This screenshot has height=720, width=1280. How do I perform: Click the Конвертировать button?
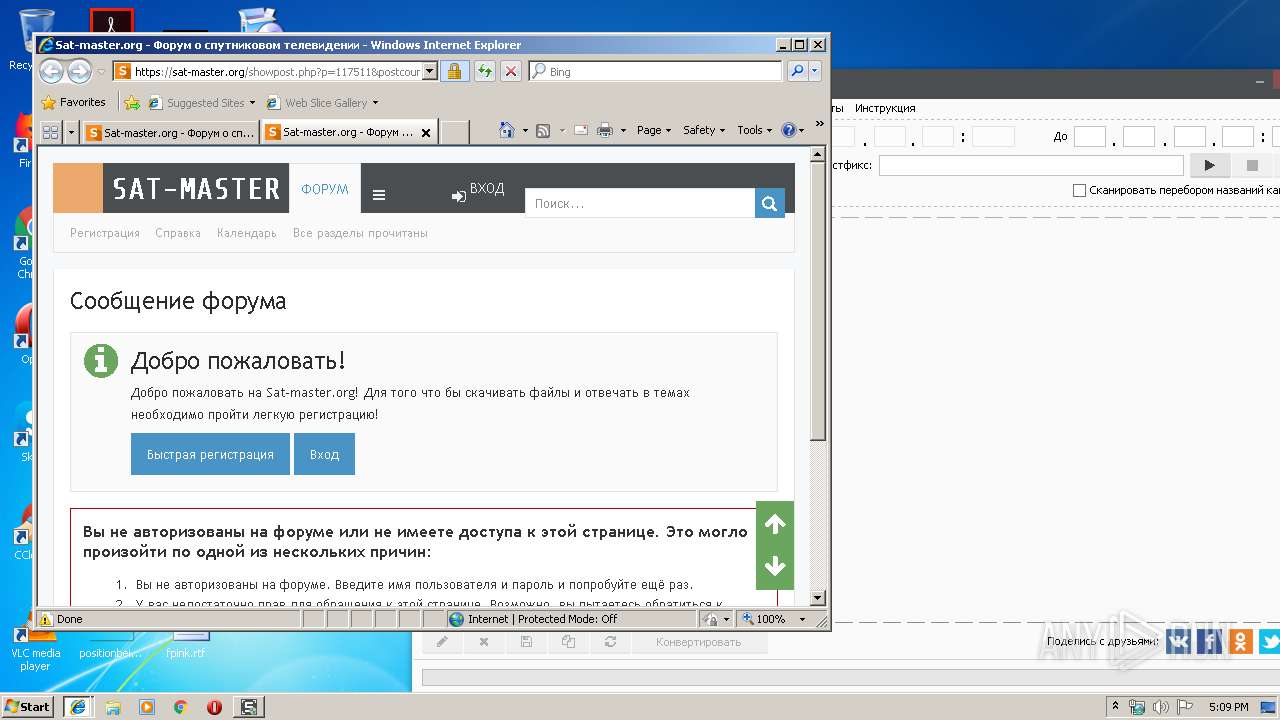tap(698, 642)
